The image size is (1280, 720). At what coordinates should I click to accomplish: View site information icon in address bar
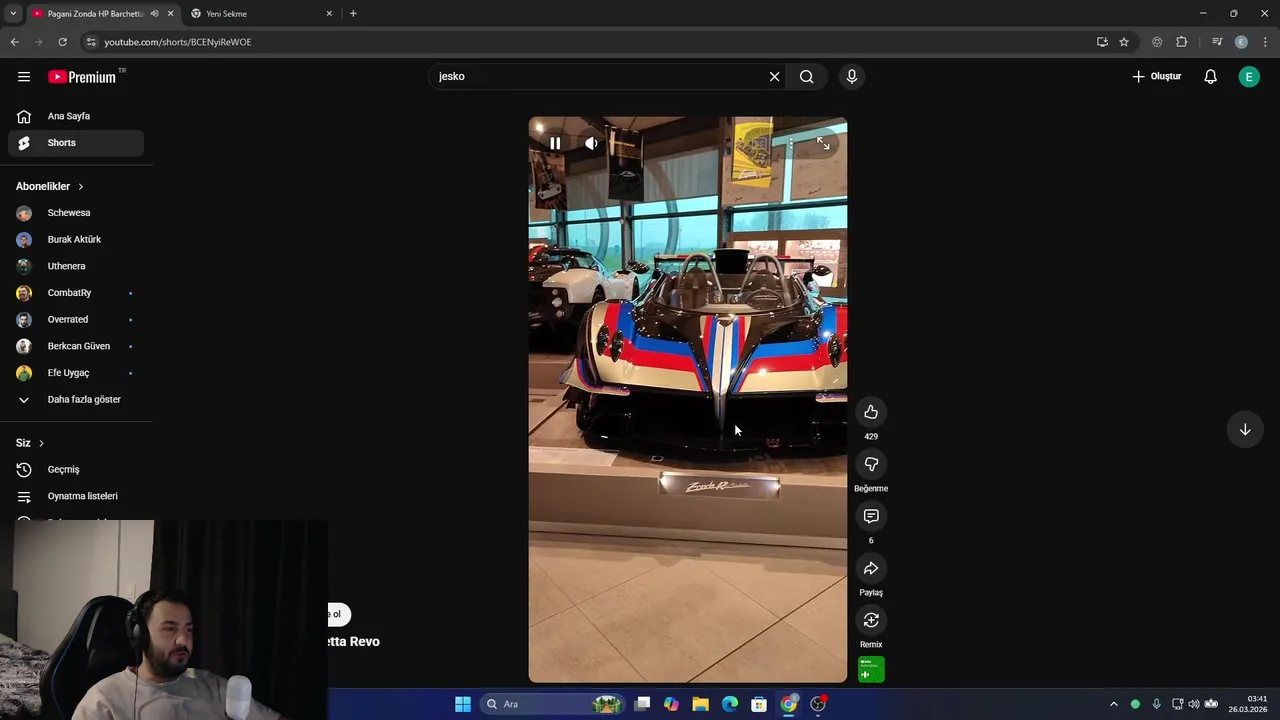coord(91,42)
